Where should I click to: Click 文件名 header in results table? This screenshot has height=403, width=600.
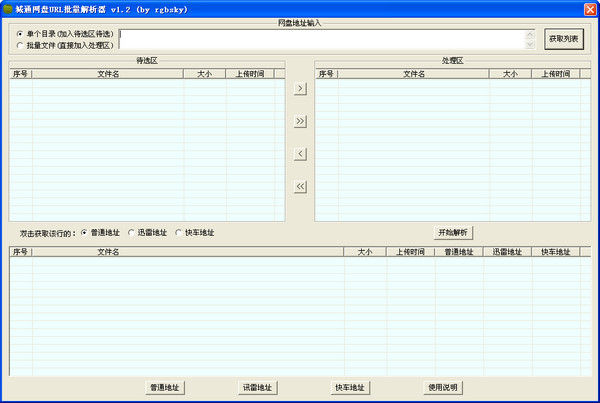188,252
